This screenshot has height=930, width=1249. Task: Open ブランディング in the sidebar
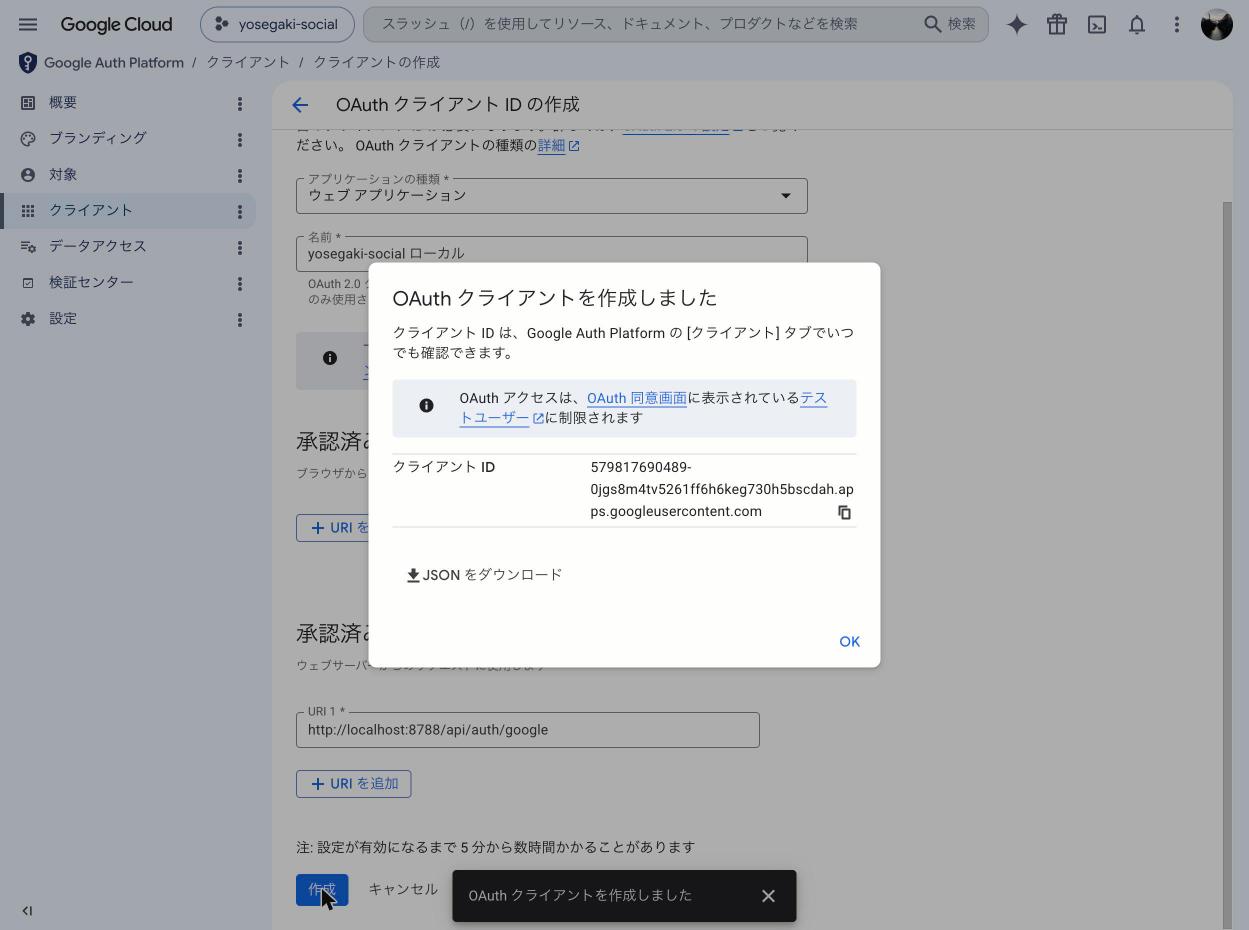pyautogui.click(x=98, y=139)
